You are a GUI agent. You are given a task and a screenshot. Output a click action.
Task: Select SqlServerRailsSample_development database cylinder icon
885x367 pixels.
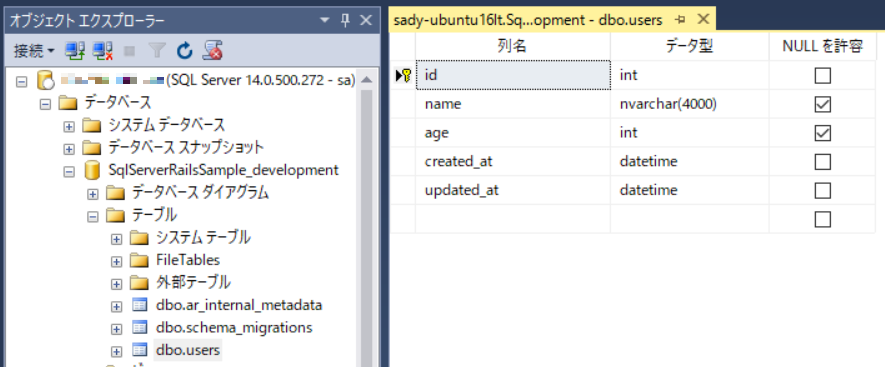[91, 171]
